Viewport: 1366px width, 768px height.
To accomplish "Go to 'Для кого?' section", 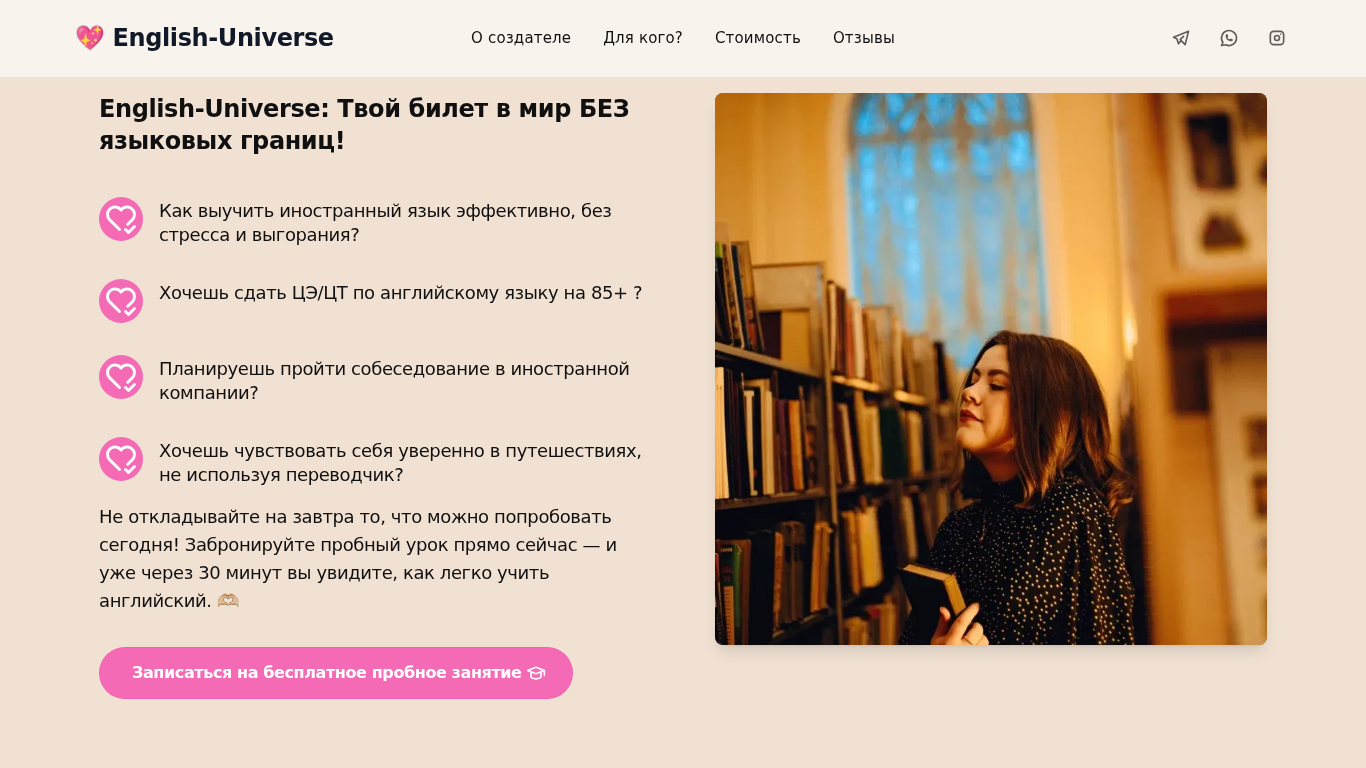I will click(x=643, y=38).
